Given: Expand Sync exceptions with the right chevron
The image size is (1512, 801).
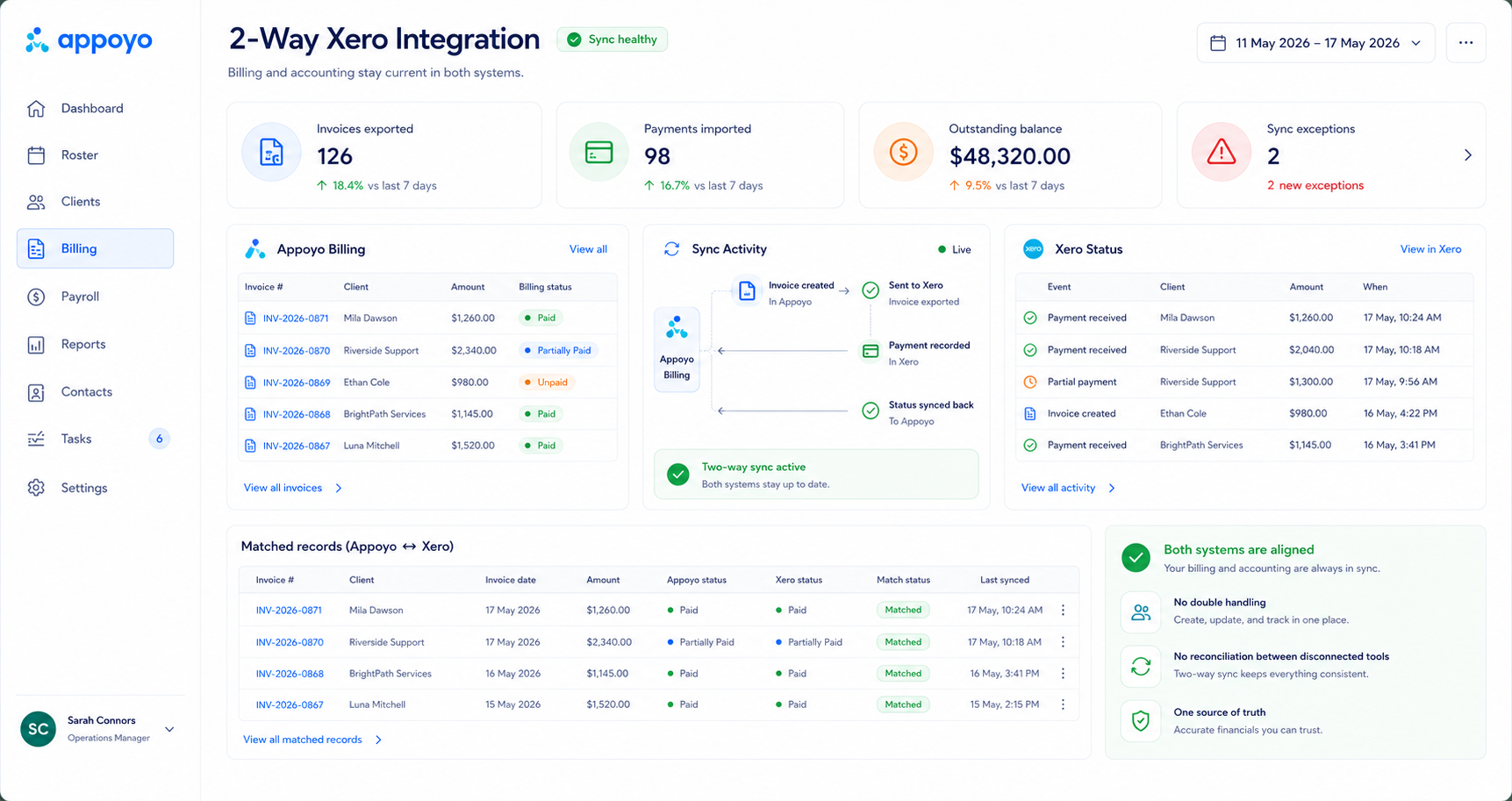Looking at the screenshot, I should pos(1467,155).
